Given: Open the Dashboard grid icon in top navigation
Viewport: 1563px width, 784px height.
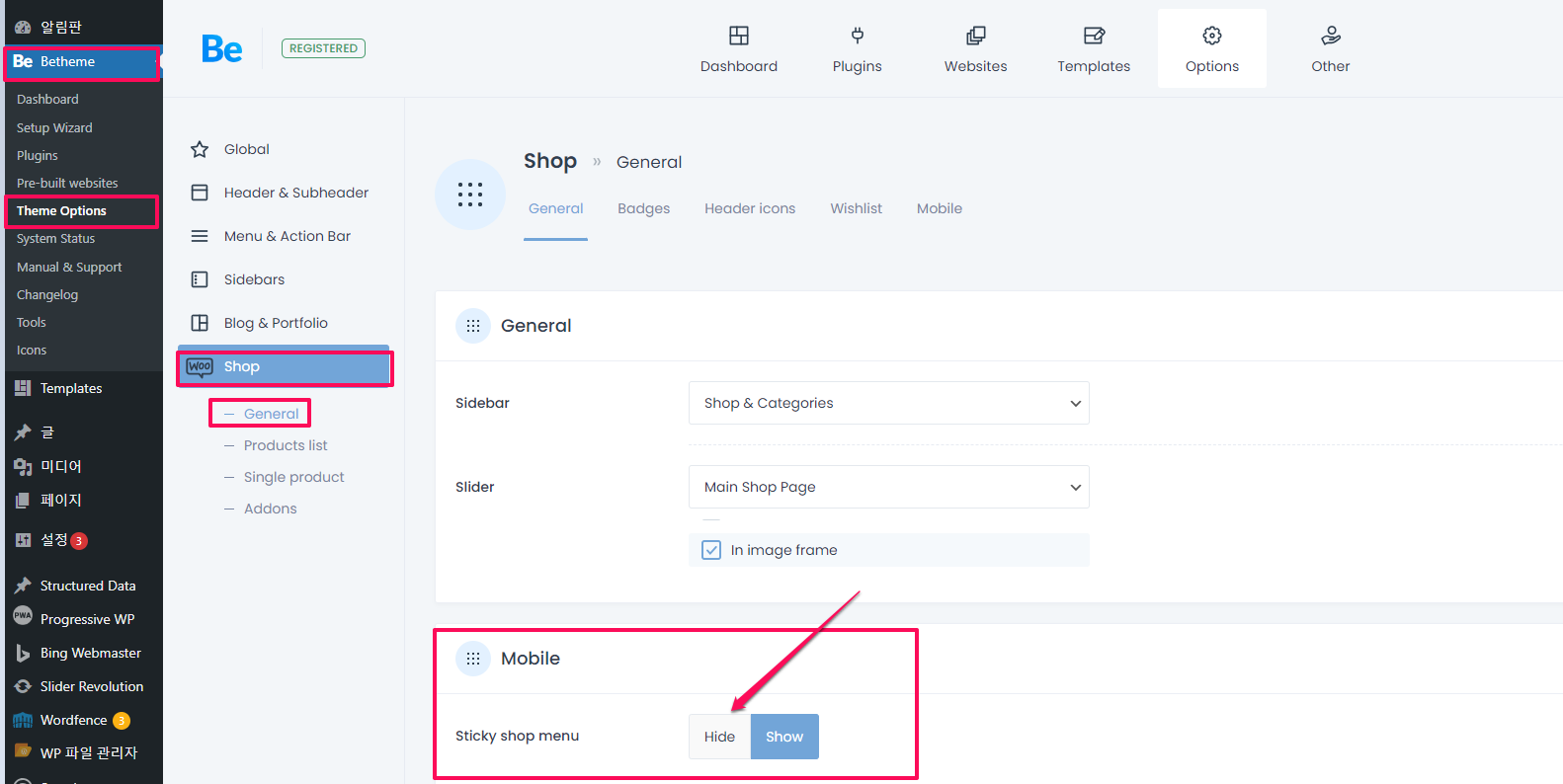Looking at the screenshot, I should (738, 37).
